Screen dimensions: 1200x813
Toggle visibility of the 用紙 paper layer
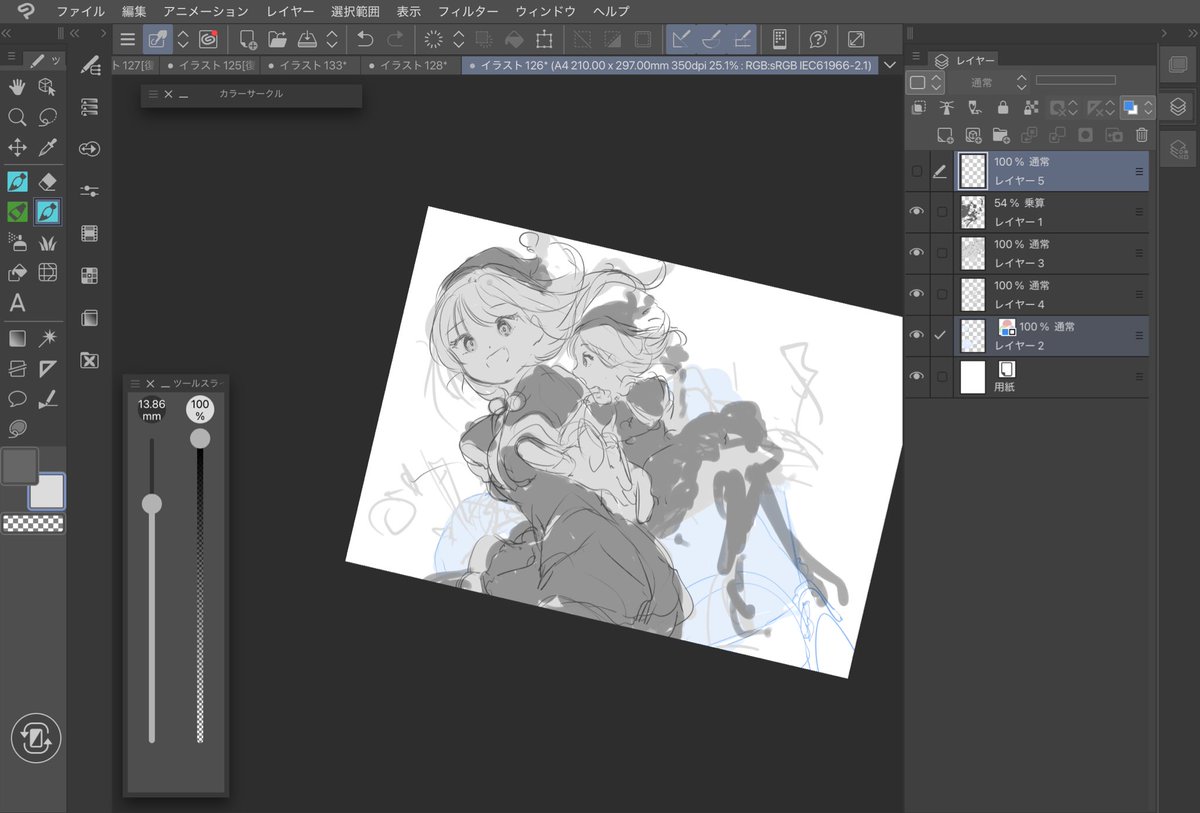point(917,376)
